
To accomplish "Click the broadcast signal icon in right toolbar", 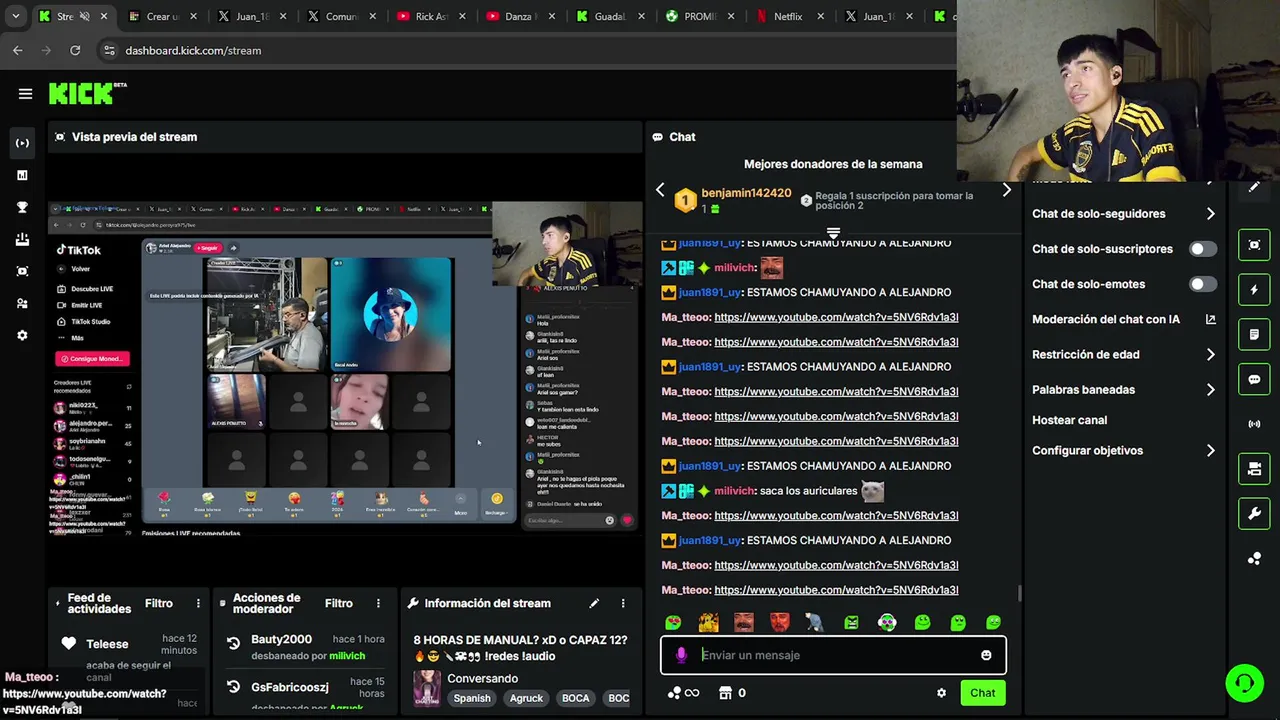I will 1254,424.
